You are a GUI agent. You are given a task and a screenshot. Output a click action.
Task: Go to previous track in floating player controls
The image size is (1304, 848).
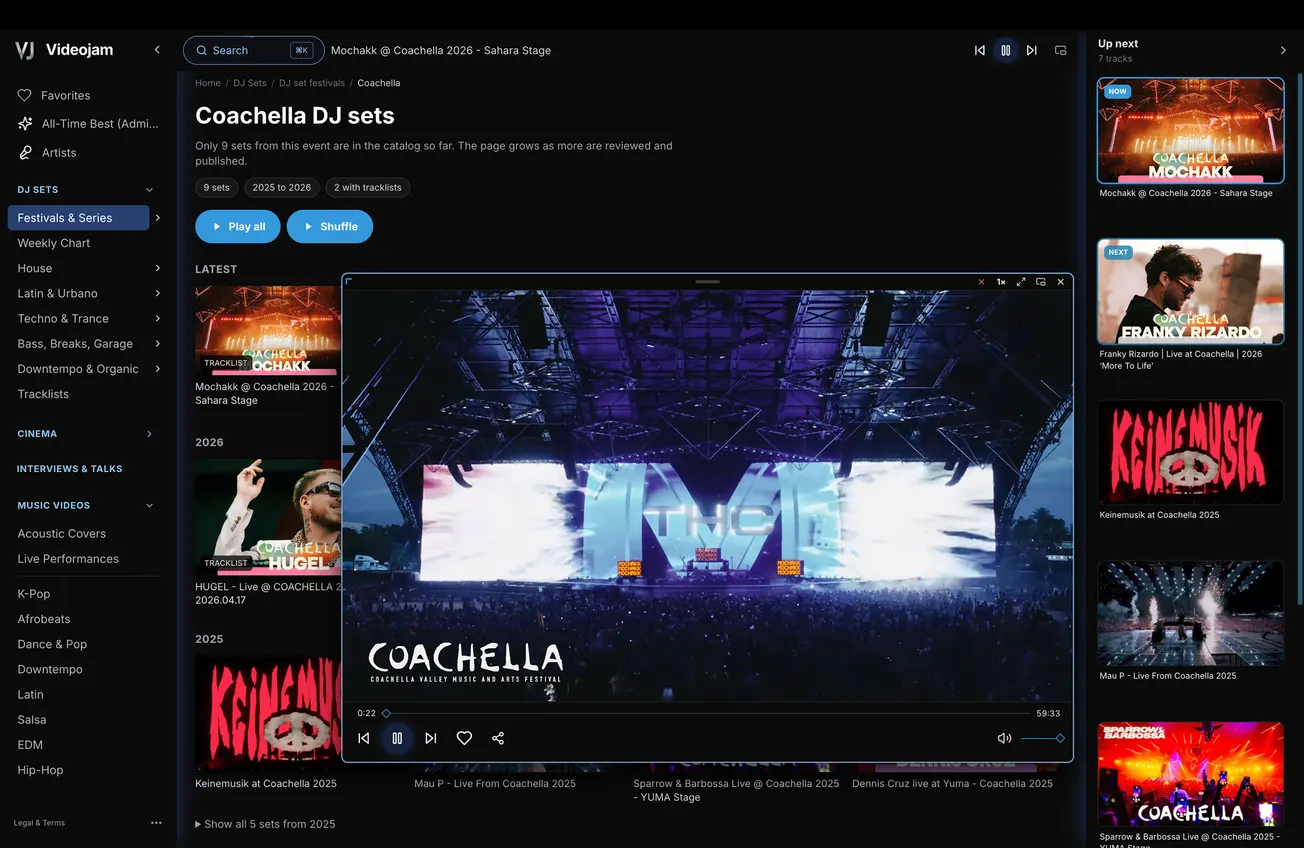coord(364,738)
